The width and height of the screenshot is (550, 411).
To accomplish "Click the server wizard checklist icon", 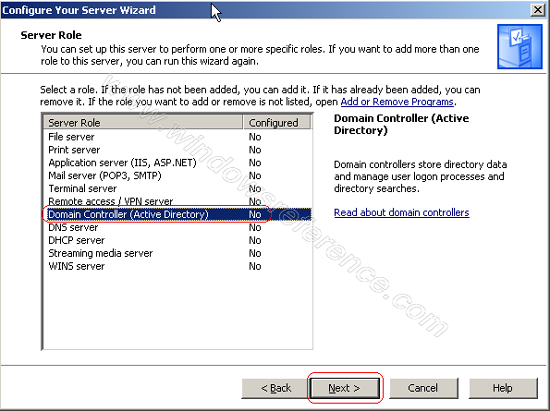I will [x=519, y=47].
